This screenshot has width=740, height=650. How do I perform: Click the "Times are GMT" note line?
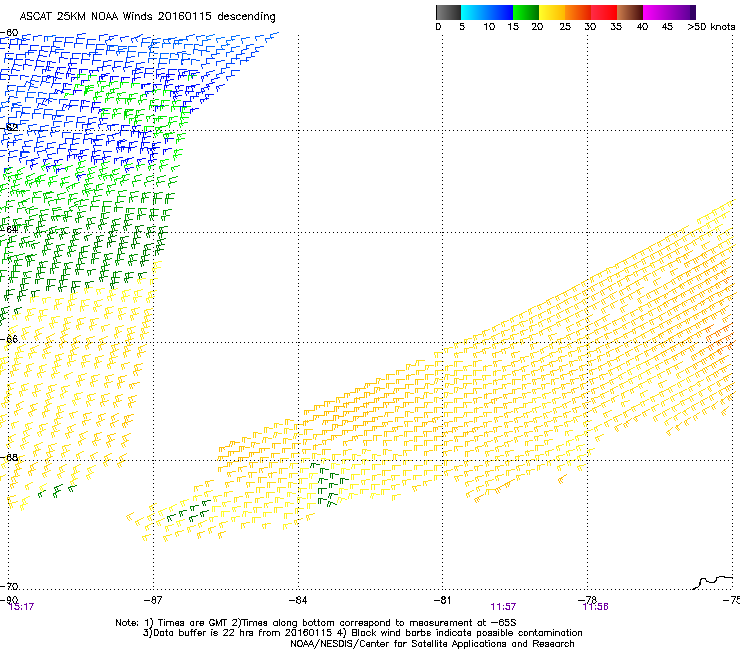316,623
